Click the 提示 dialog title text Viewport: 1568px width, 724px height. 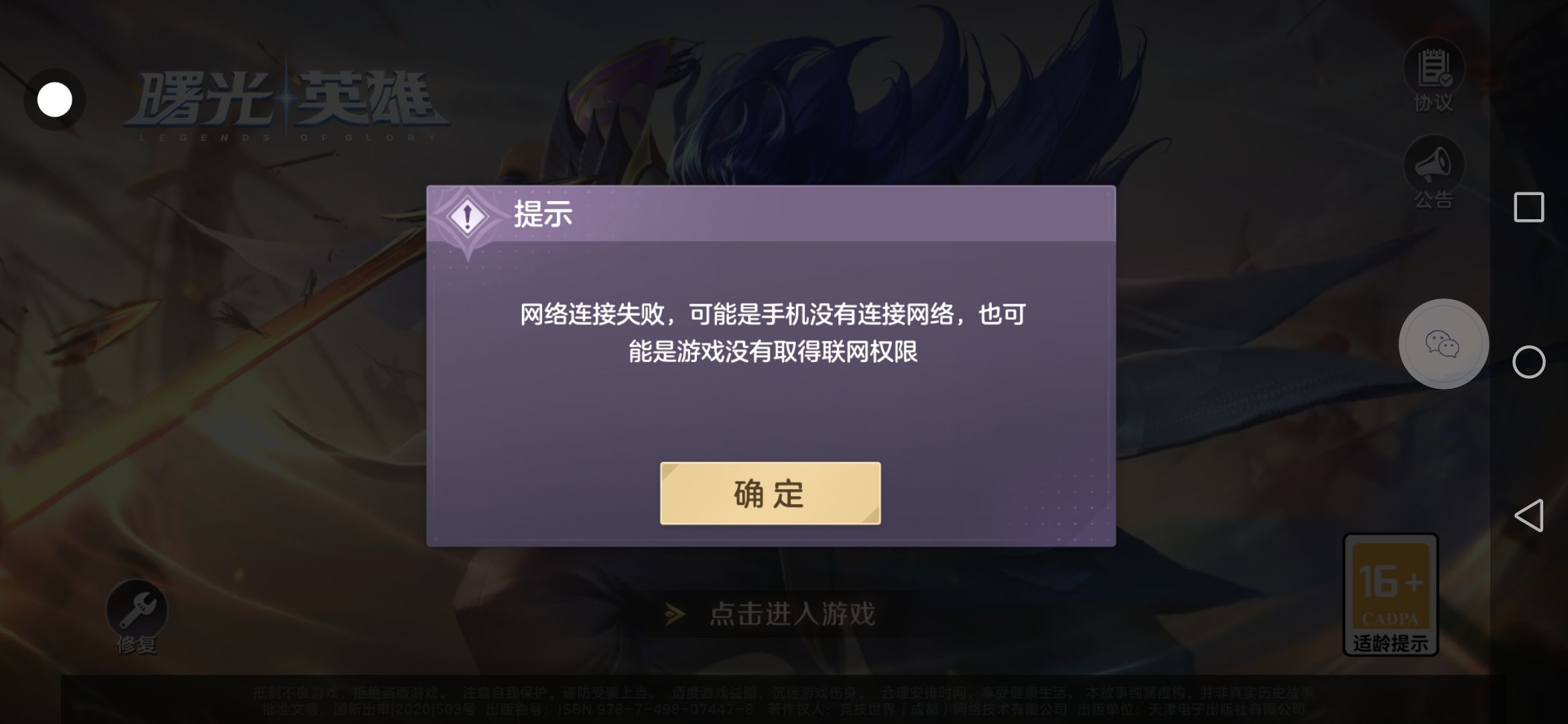pos(543,215)
